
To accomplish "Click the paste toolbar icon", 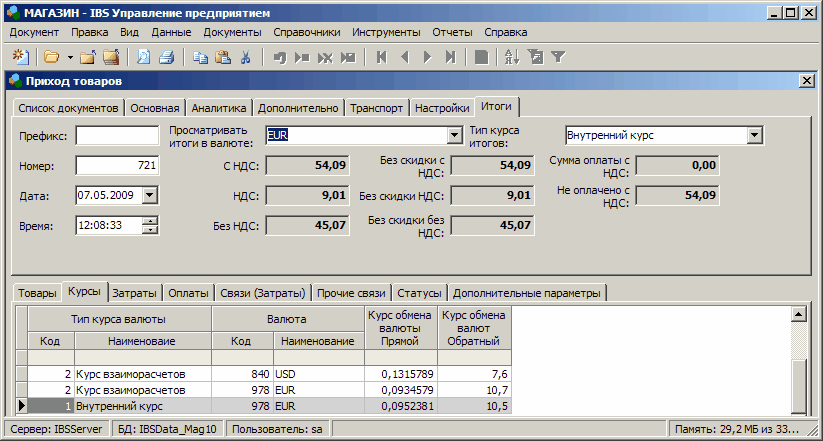I will (223, 57).
